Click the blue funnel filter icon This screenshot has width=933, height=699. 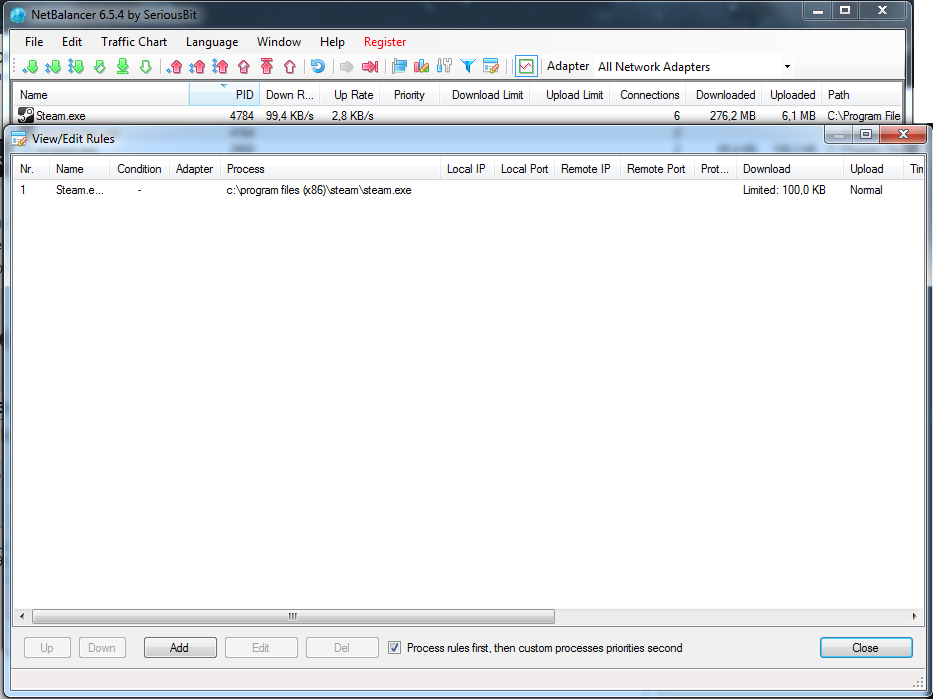[x=468, y=67]
